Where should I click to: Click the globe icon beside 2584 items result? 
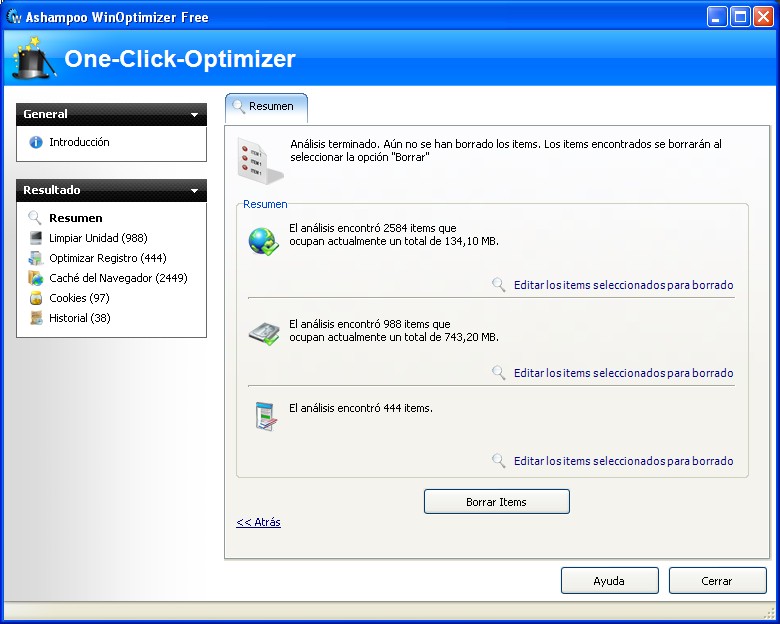tap(263, 241)
